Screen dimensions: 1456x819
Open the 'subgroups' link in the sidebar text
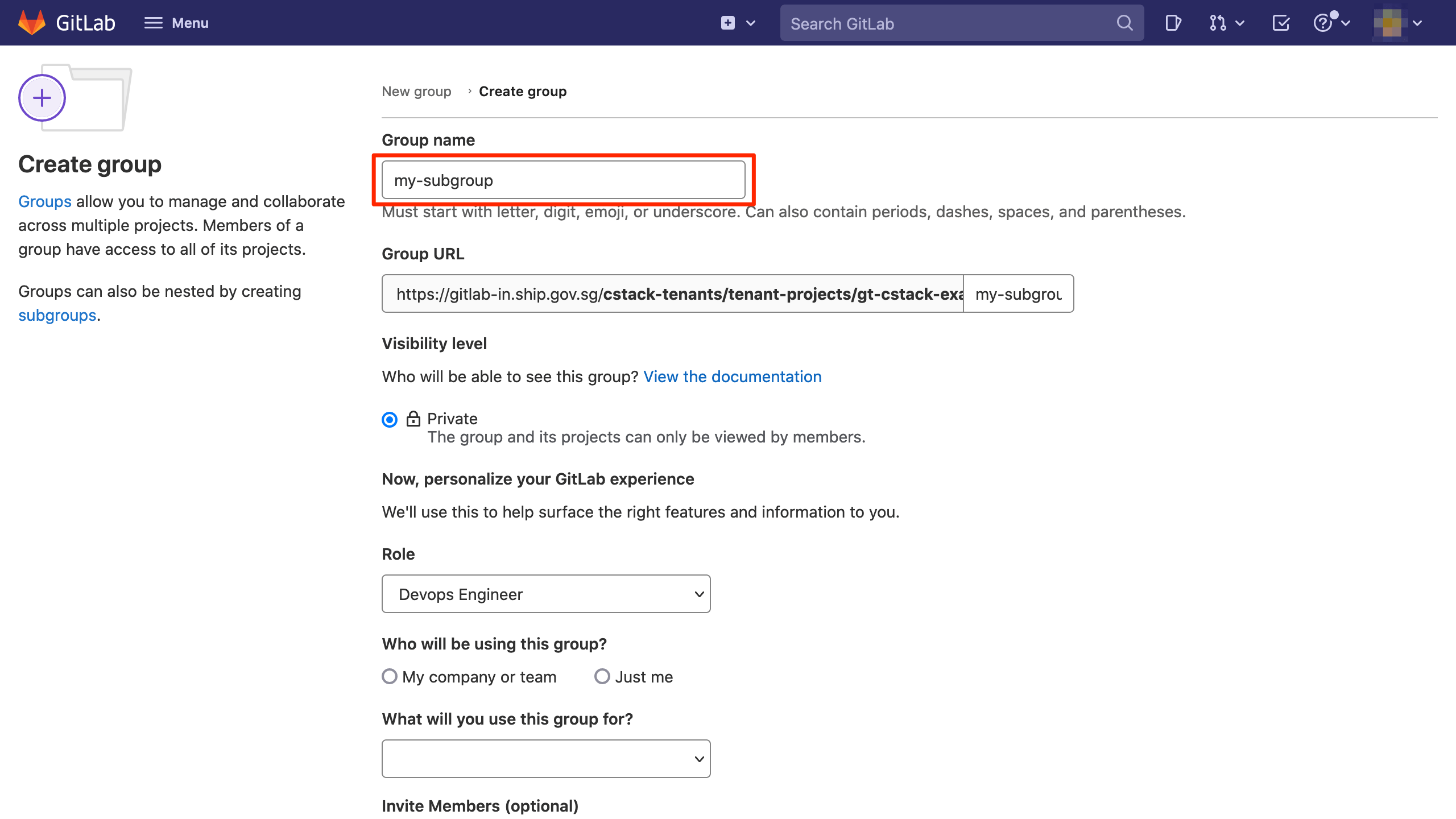click(x=57, y=315)
